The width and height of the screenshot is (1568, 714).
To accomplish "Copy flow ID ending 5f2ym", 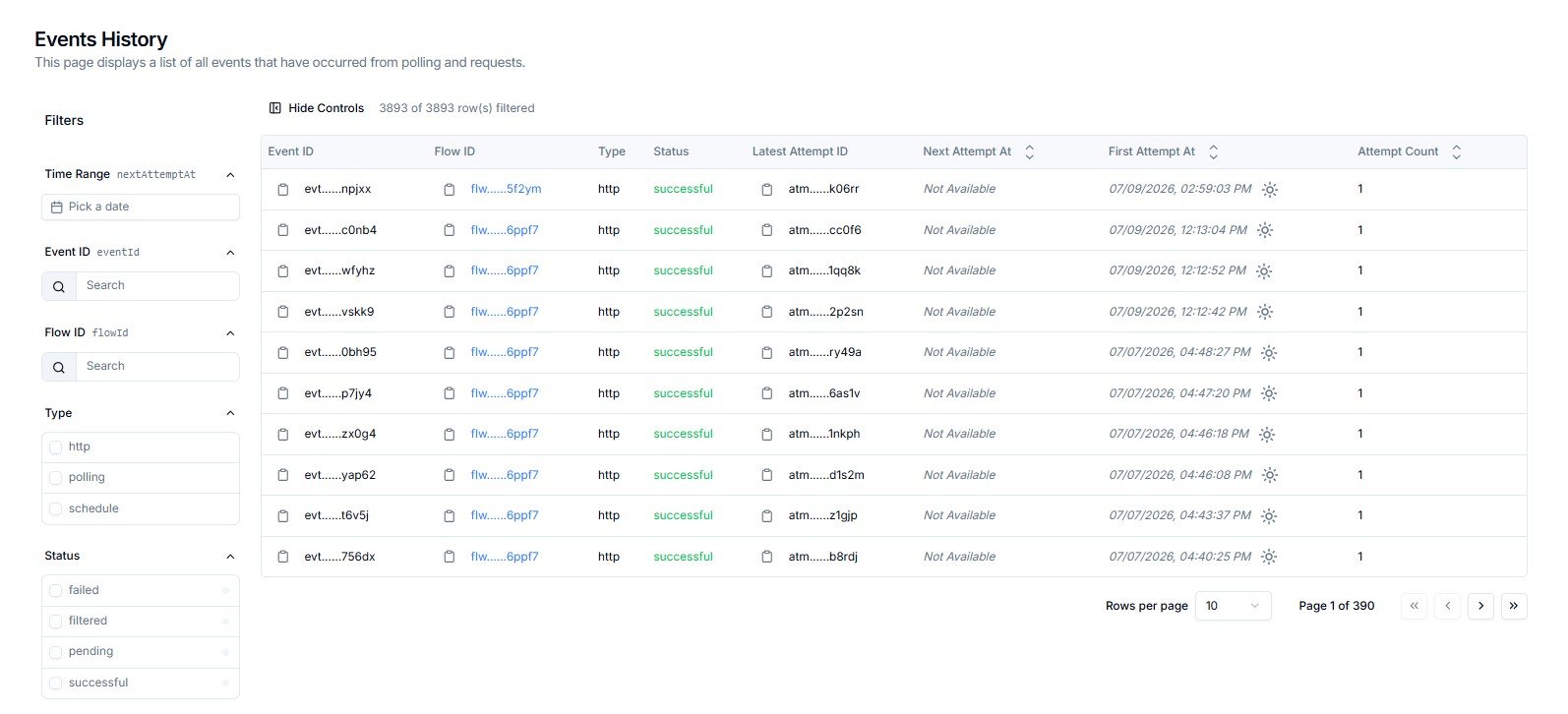I will tap(450, 189).
